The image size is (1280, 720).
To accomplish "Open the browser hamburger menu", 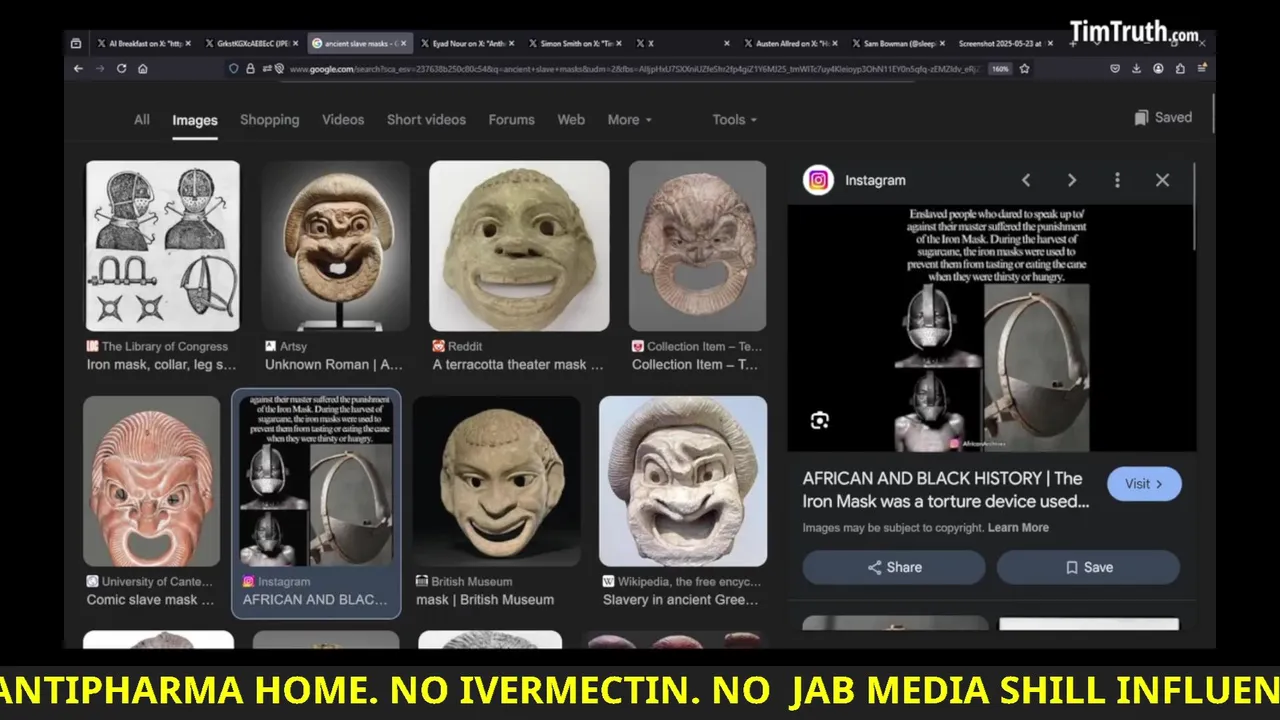I will (x=1202, y=69).
